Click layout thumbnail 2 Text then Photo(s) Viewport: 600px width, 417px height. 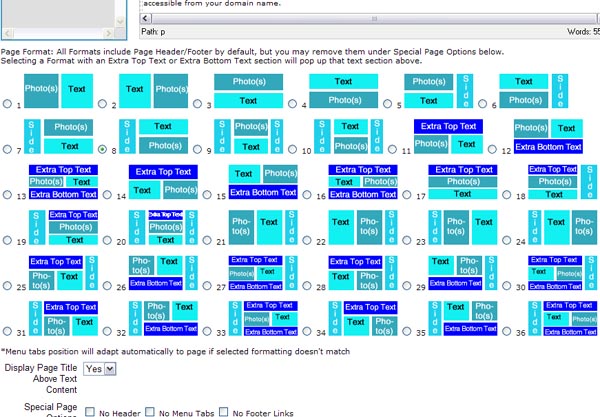coord(153,91)
